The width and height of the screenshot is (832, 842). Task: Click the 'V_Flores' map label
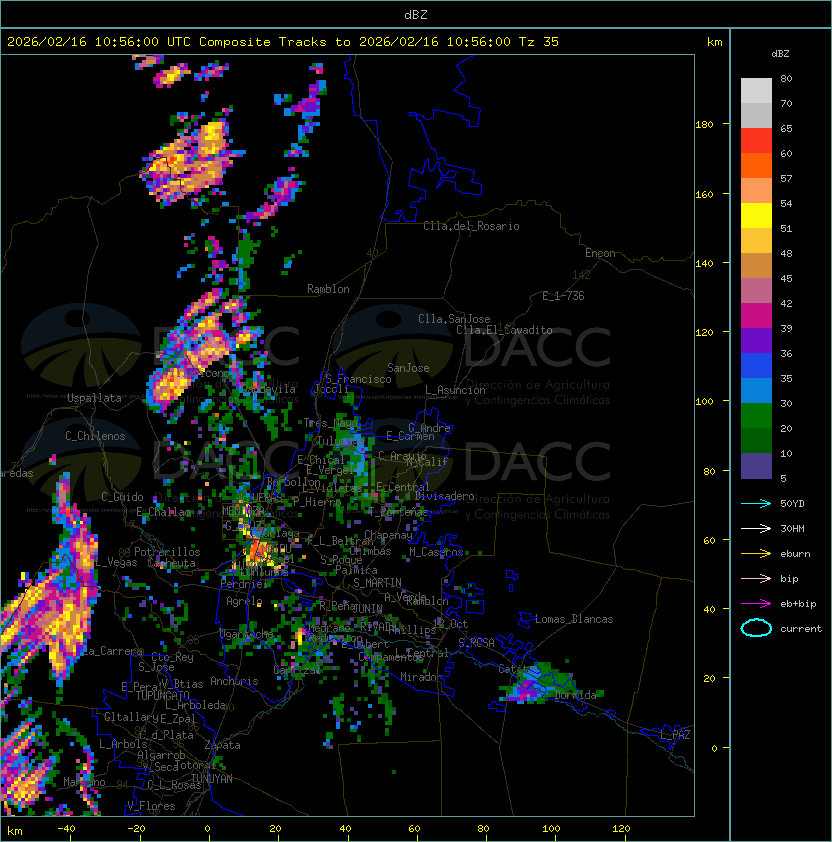[x=151, y=806]
